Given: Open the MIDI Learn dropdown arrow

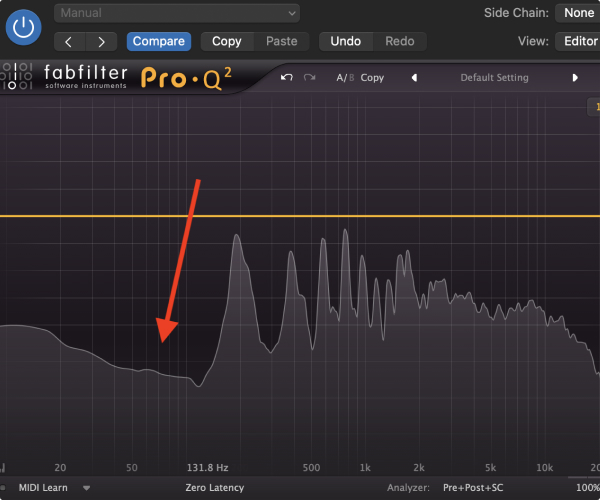Looking at the screenshot, I should click(x=86, y=488).
